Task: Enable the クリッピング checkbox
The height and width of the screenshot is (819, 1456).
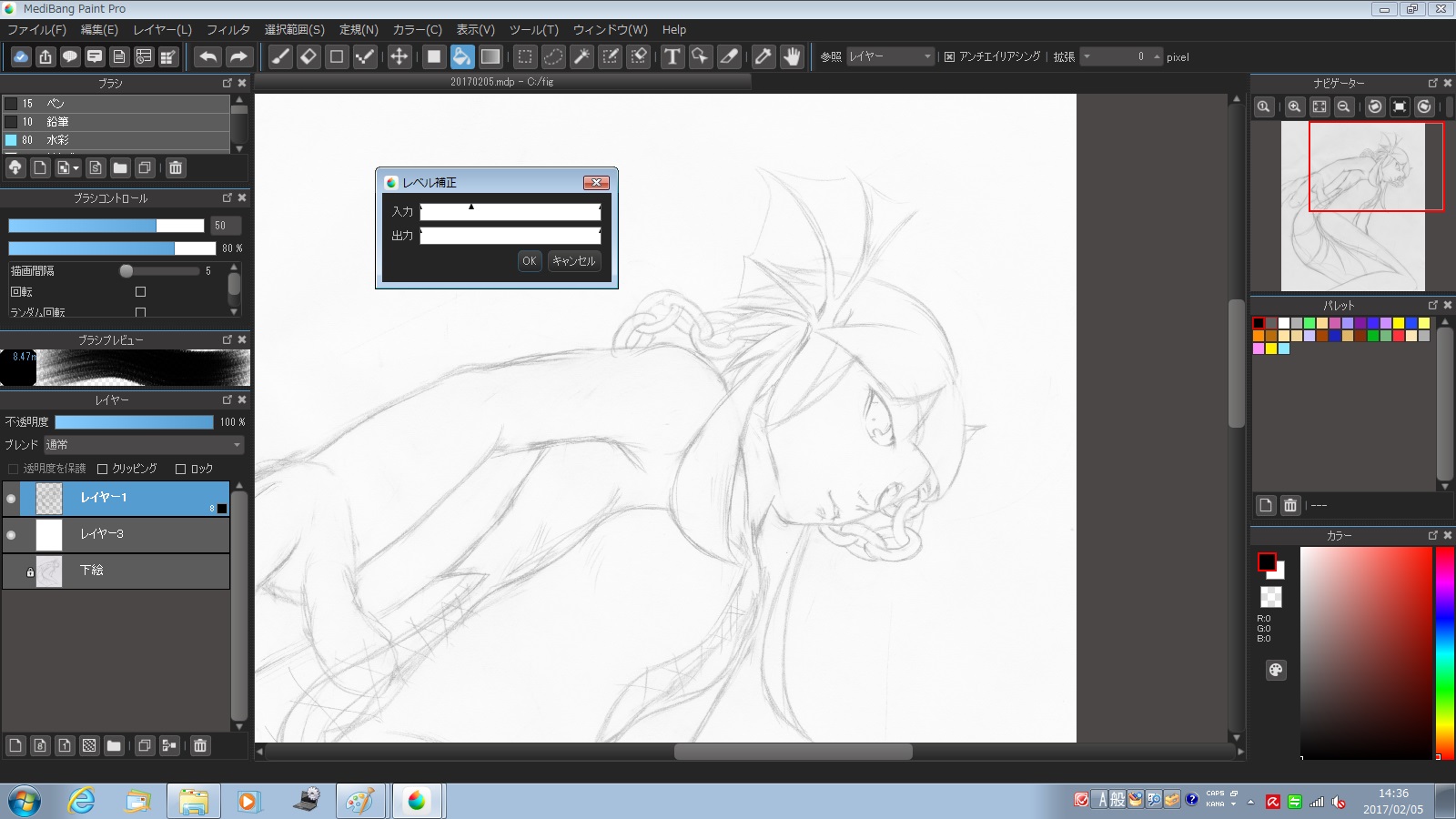Action: (103, 469)
